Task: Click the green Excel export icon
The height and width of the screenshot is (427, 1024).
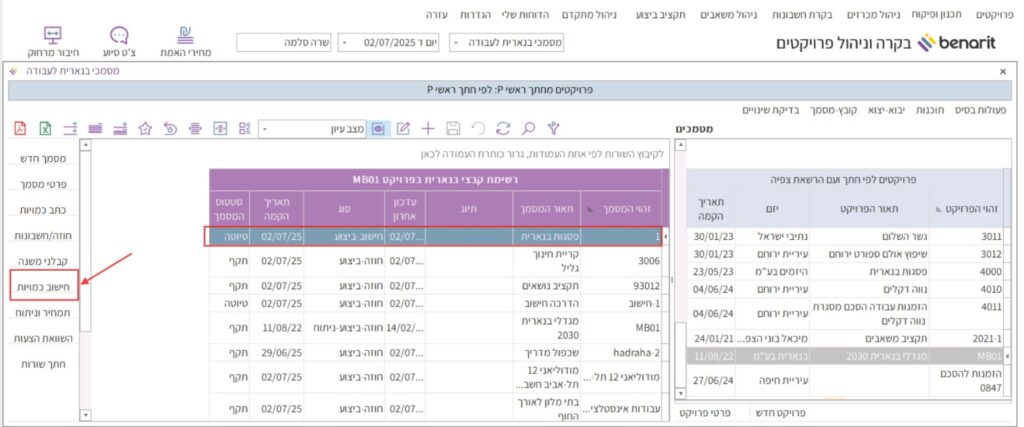Action: click(x=45, y=128)
